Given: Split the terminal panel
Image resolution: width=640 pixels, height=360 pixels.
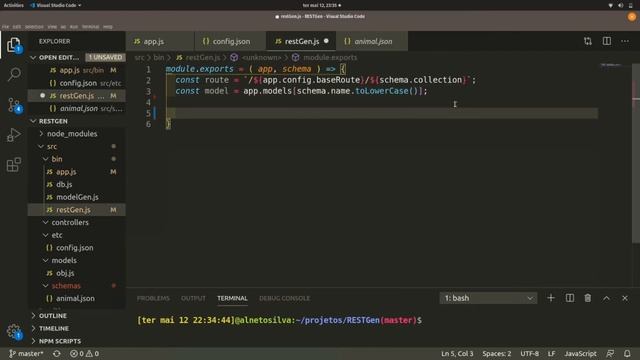Looking at the screenshot, I should 570,298.
